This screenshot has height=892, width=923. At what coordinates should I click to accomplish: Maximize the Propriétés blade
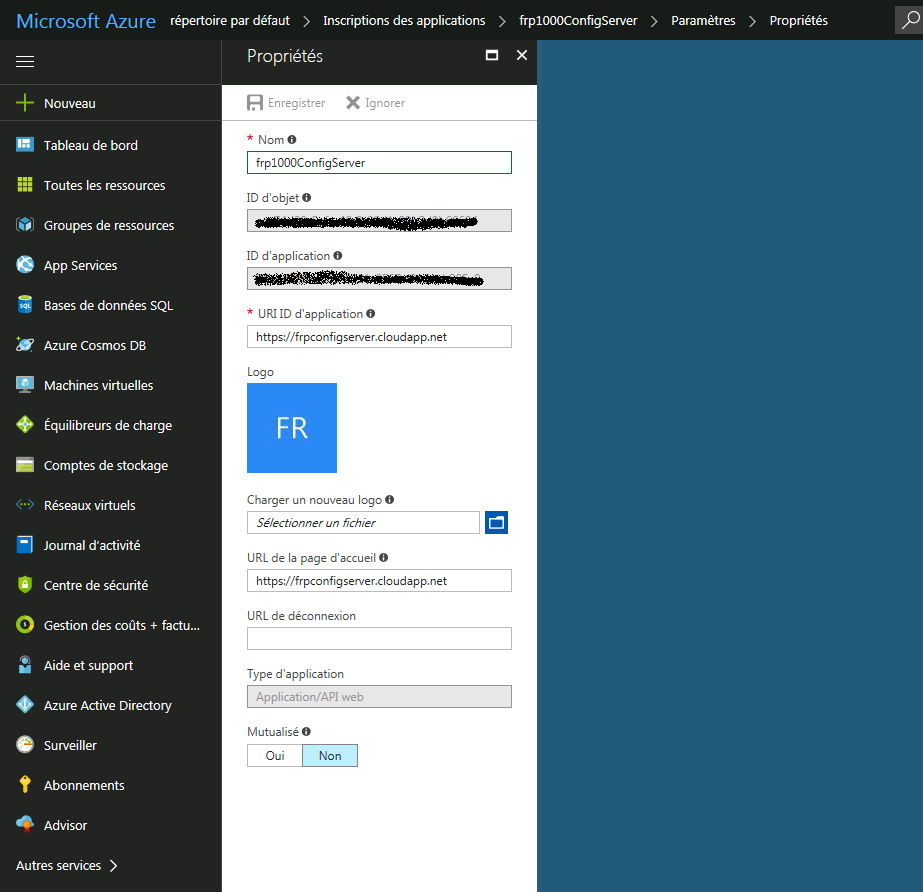[492, 55]
